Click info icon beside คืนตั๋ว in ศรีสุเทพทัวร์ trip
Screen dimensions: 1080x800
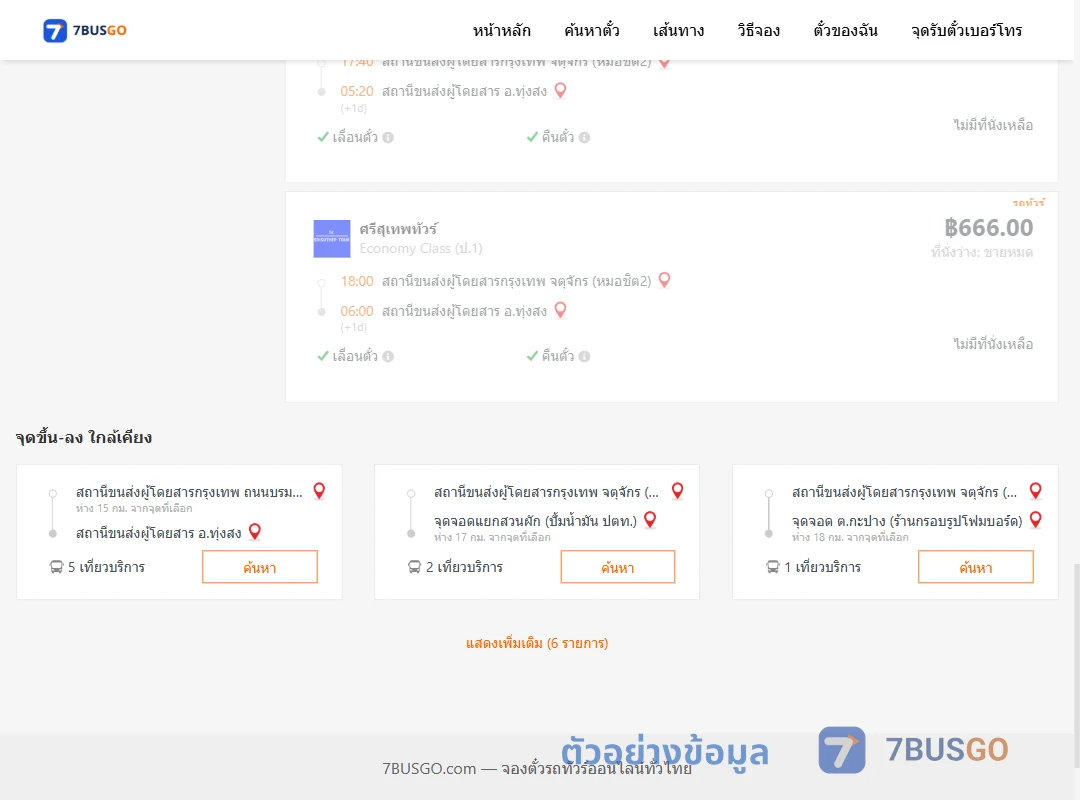pyautogui.click(x=585, y=356)
